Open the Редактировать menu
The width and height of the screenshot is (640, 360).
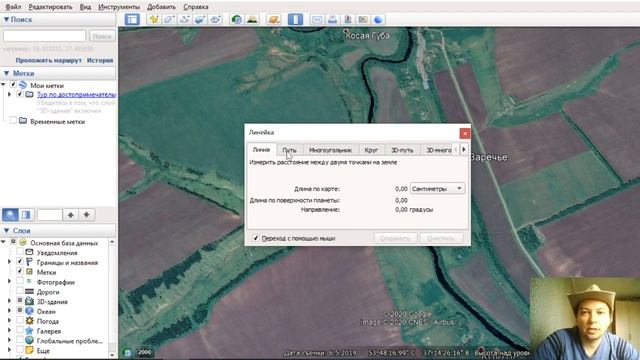[x=50, y=7]
